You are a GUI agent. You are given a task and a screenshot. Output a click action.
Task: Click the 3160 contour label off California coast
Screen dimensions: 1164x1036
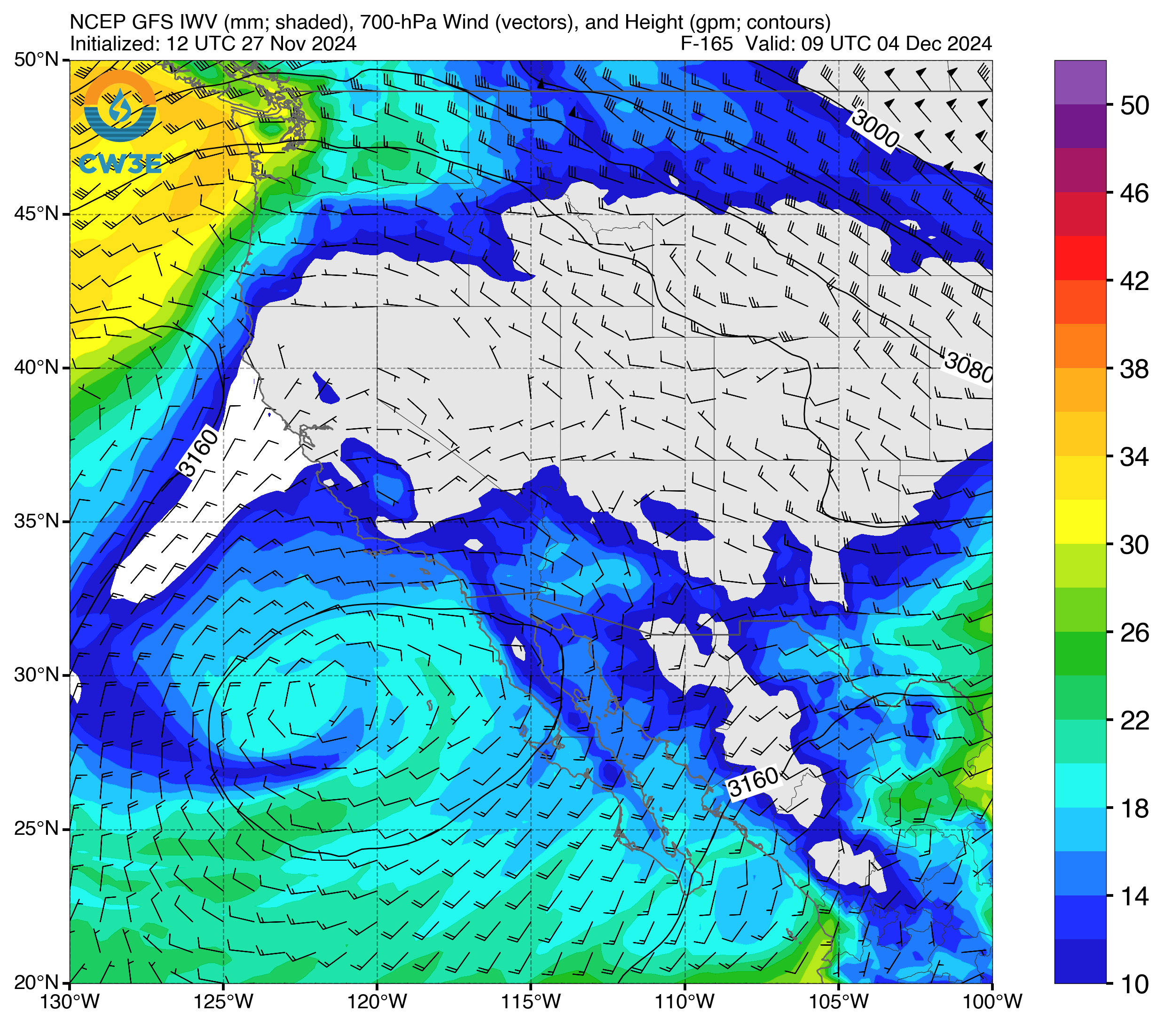(198, 453)
